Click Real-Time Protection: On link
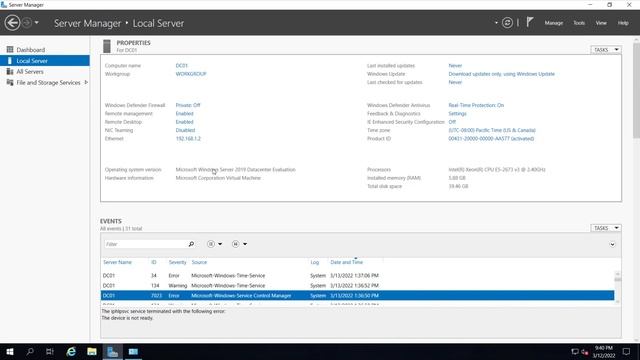Image resolution: width=640 pixels, height=360 pixels. tap(476, 105)
